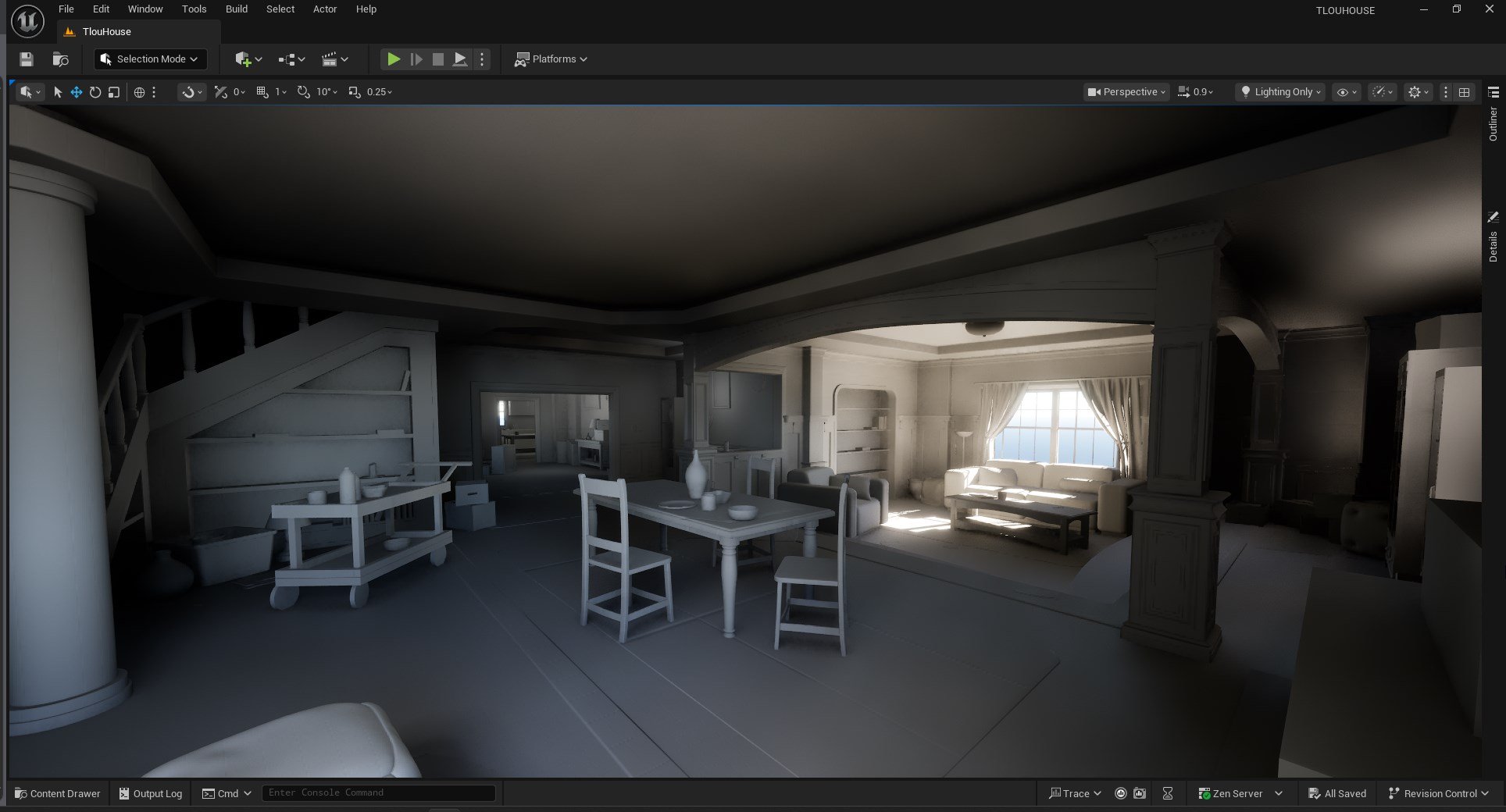Open the Actor menu

325,9
